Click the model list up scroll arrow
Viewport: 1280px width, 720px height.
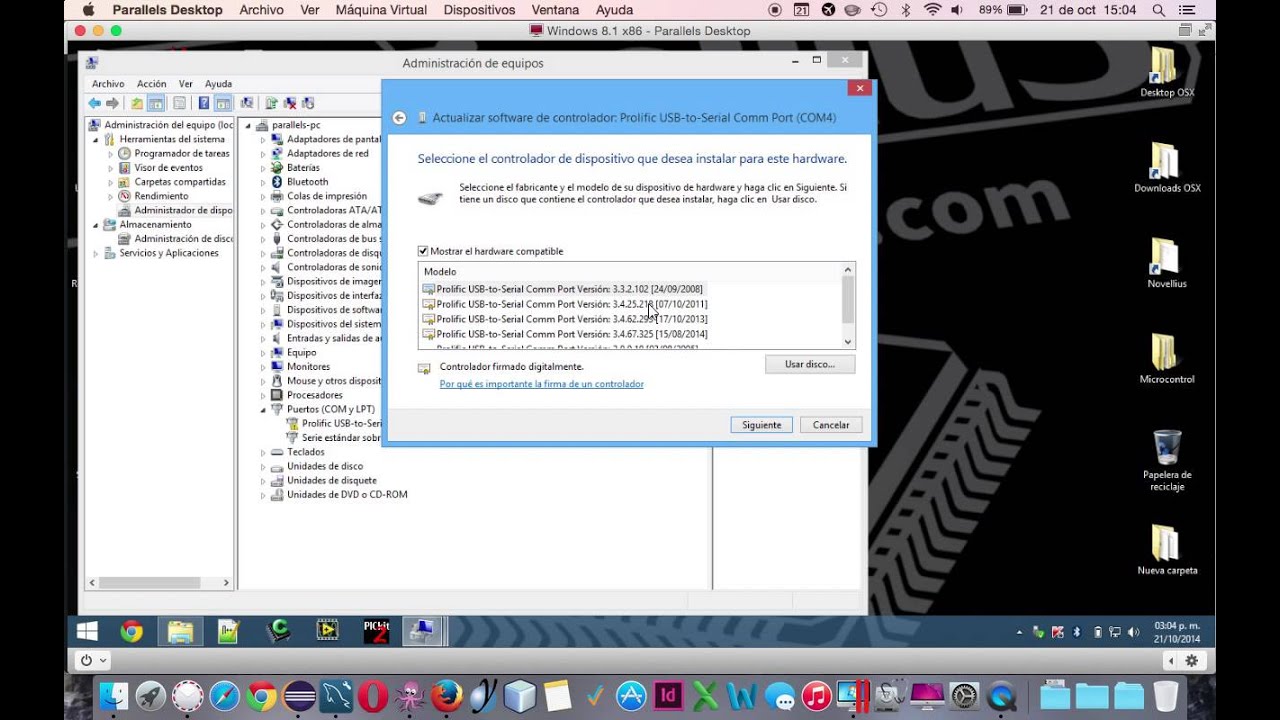(848, 270)
